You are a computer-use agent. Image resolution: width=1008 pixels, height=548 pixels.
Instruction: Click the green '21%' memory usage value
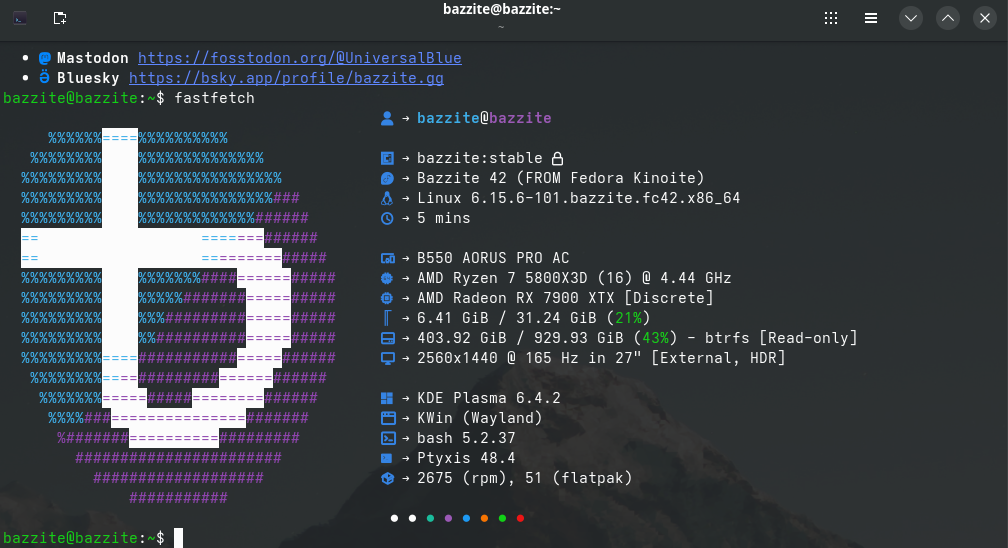click(x=629, y=318)
